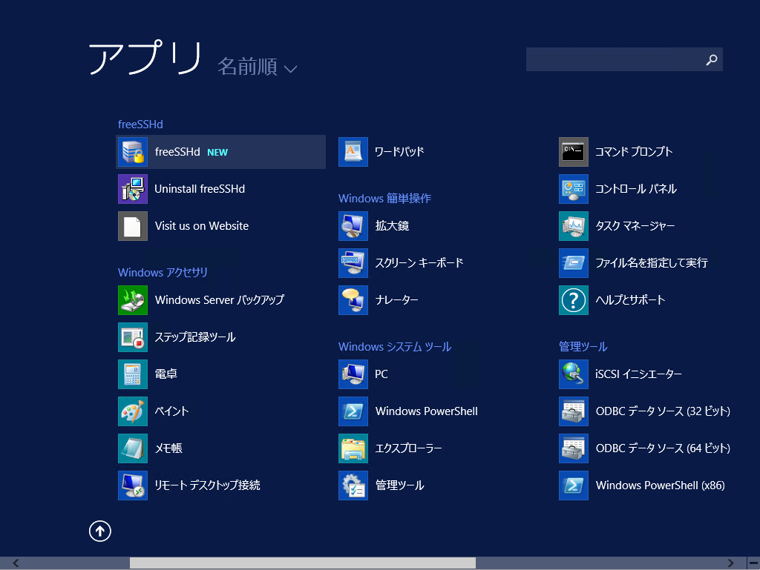This screenshot has height=570, width=760.
Task: Click the search magnifier icon
Action: pos(711,60)
